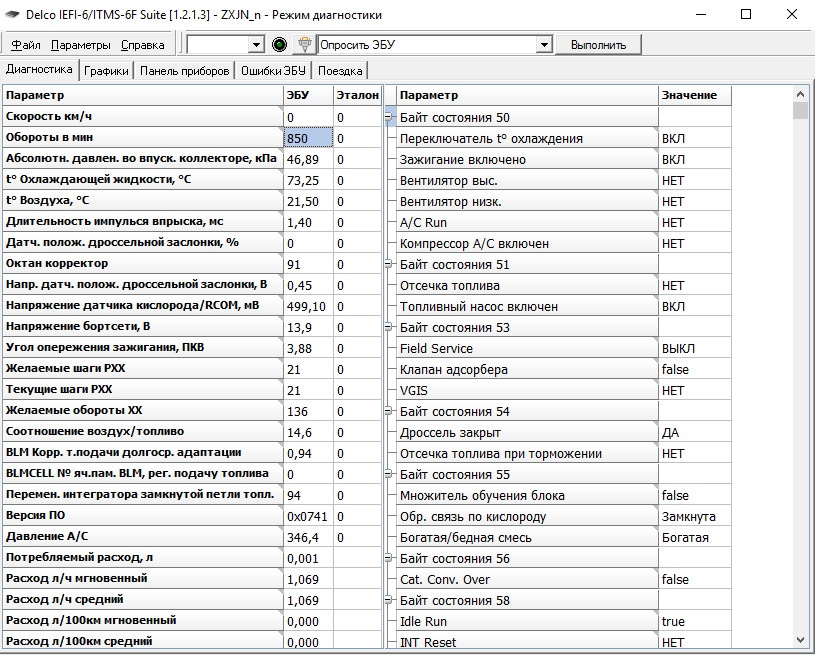
Task: Switch to the Панель приборов tab
Action: [x=185, y=71]
